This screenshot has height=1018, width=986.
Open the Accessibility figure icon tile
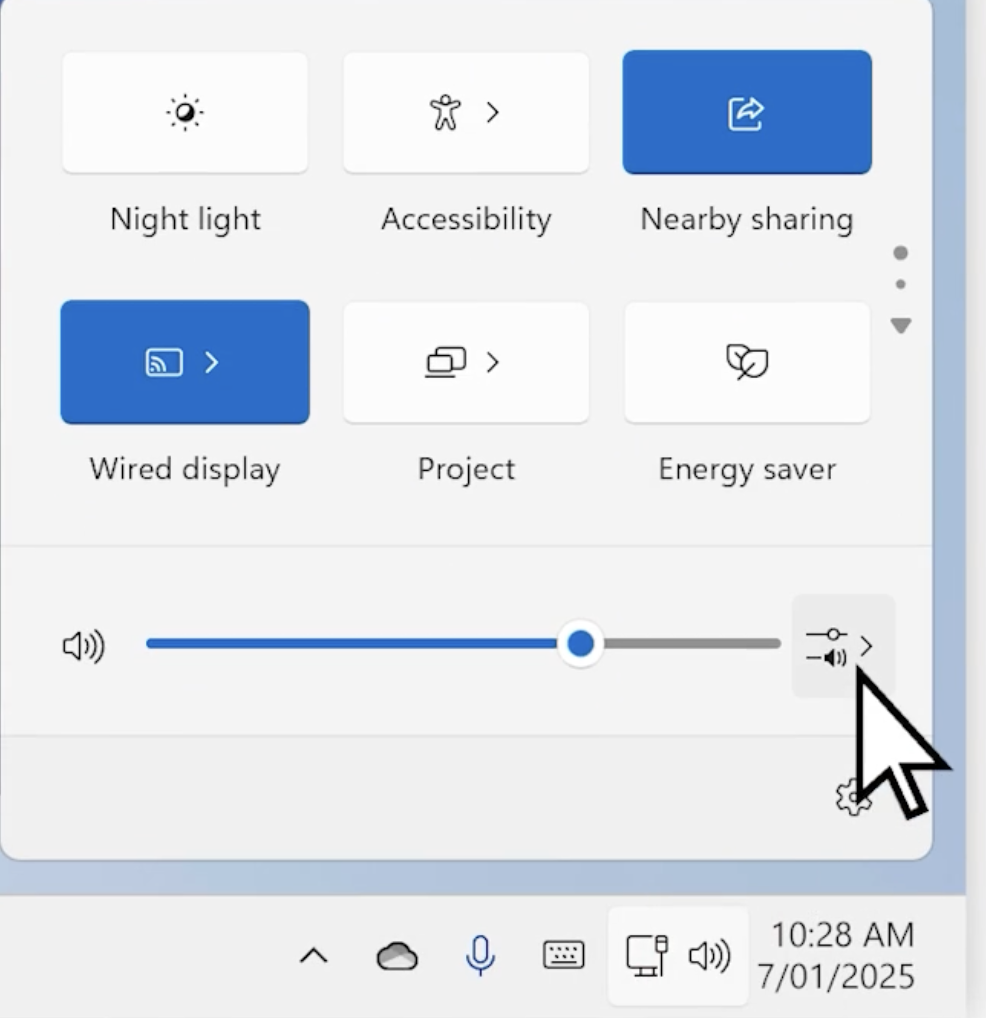(445, 112)
